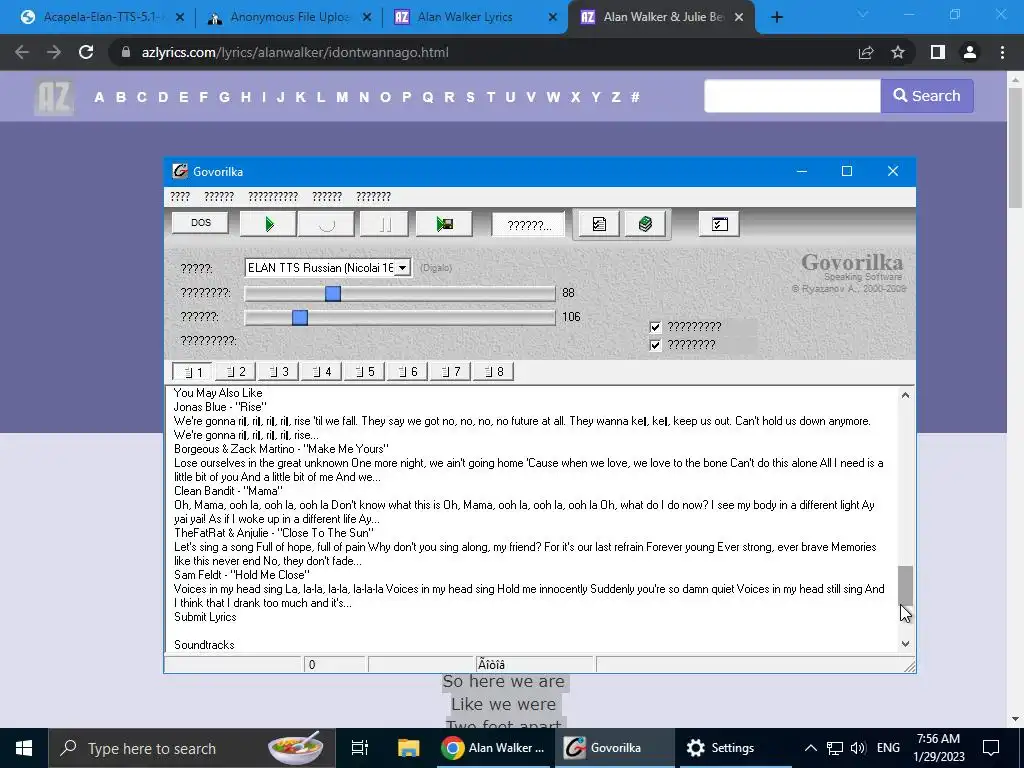Click the AZLyrics Search button
The width and height of the screenshot is (1024, 768).
[x=927, y=96]
